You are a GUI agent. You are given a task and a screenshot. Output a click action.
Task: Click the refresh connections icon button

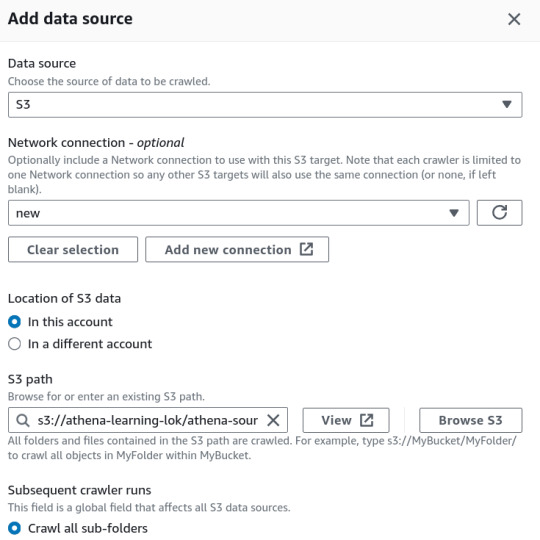(x=499, y=213)
